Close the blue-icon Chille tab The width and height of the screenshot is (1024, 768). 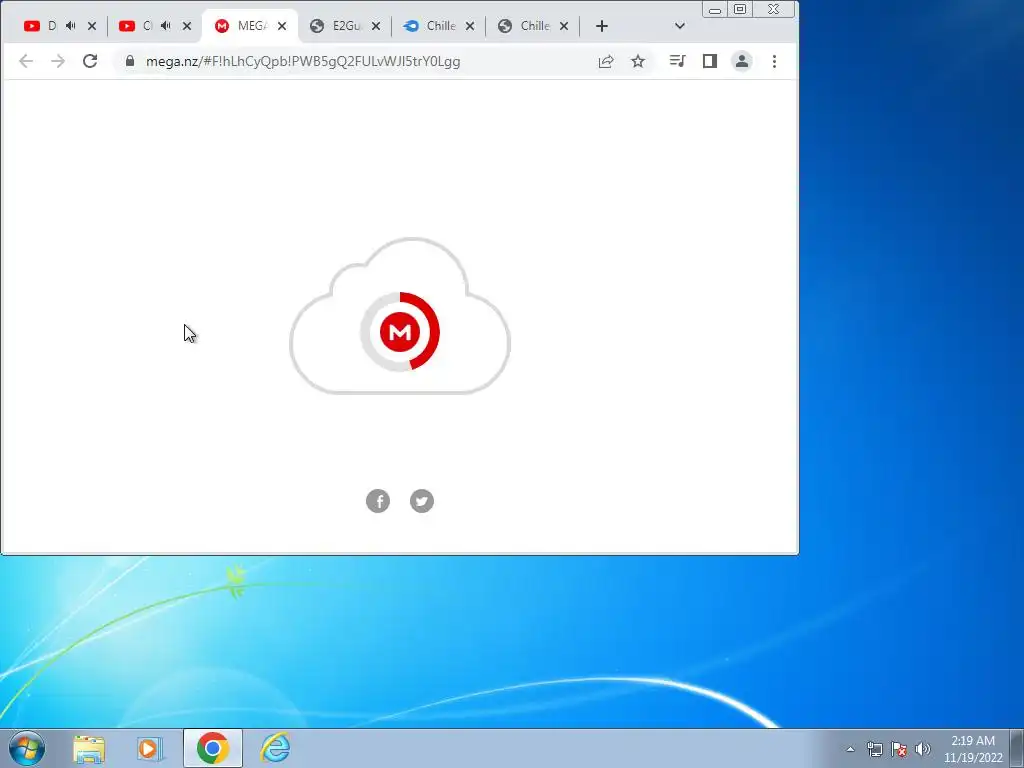tap(470, 26)
